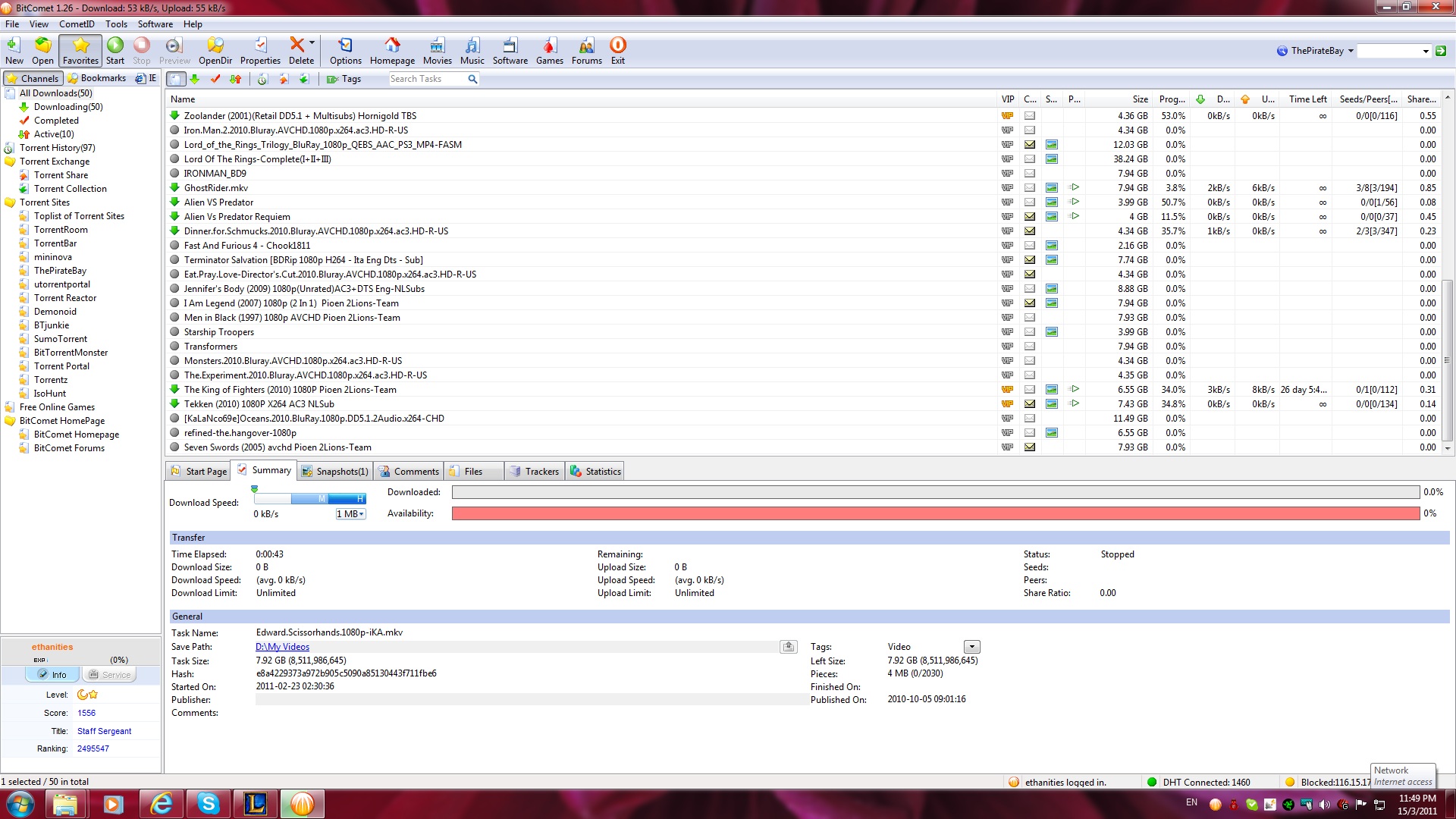Click the Open torrent toolbar icon

(x=42, y=51)
